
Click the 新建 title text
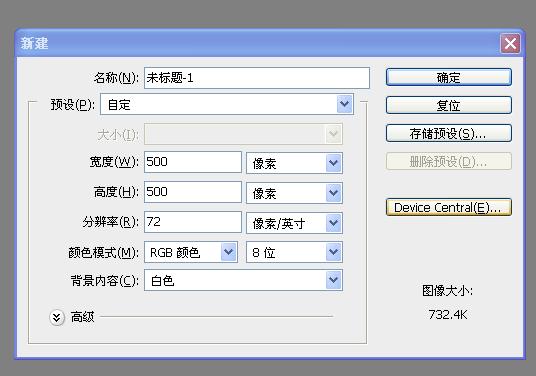34,43
